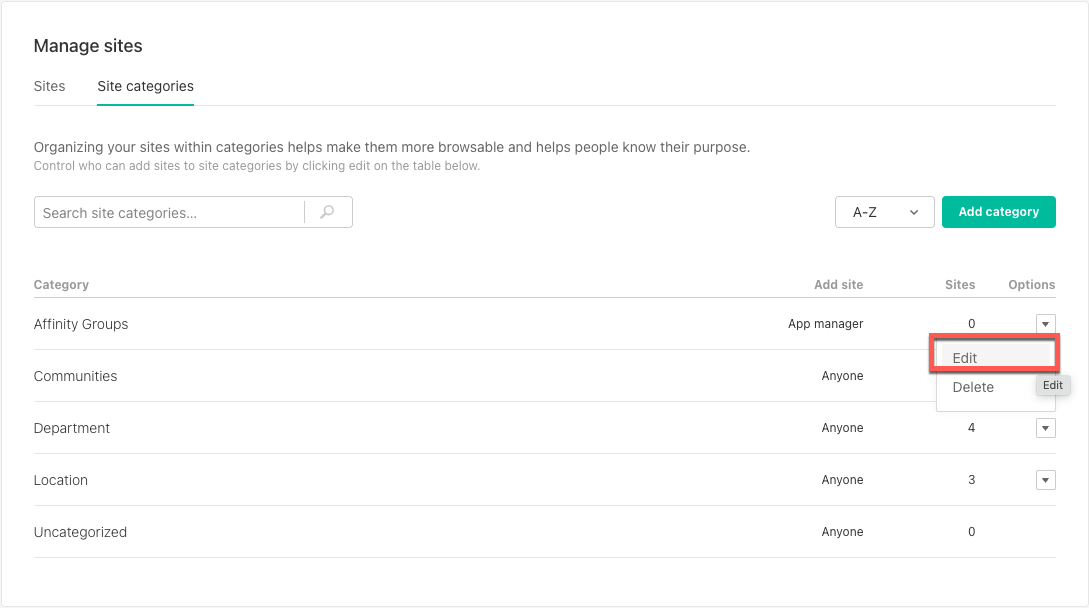
Task: Choose Delete from the open options menu
Action: coord(972,387)
